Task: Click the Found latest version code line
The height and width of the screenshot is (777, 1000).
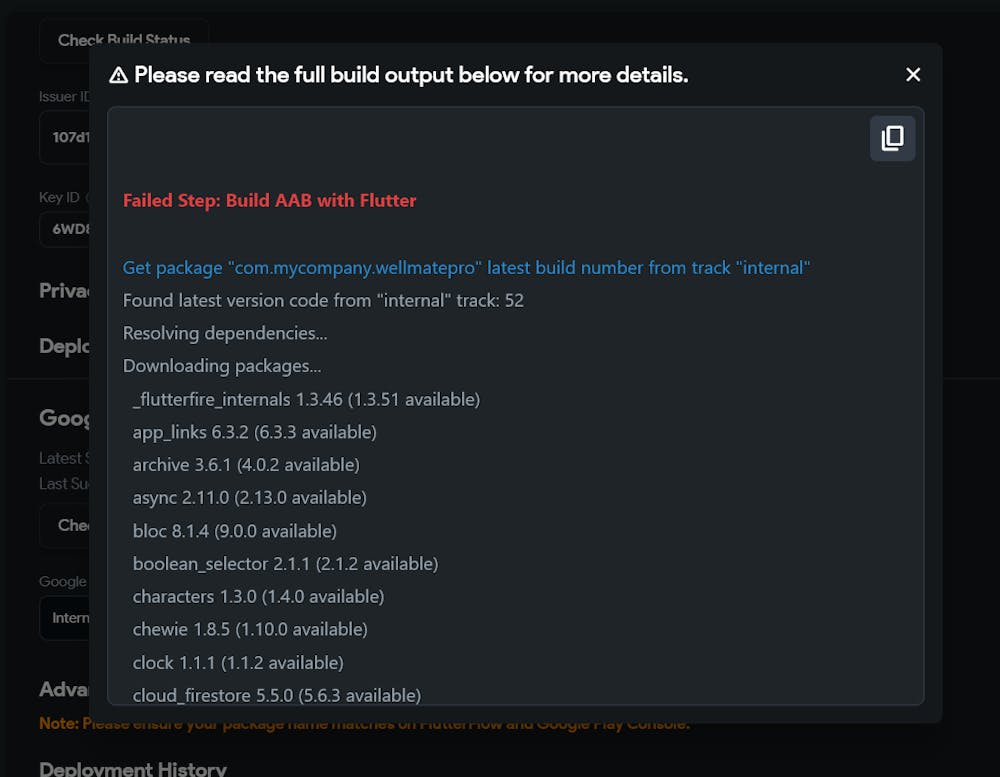Action: (x=323, y=300)
